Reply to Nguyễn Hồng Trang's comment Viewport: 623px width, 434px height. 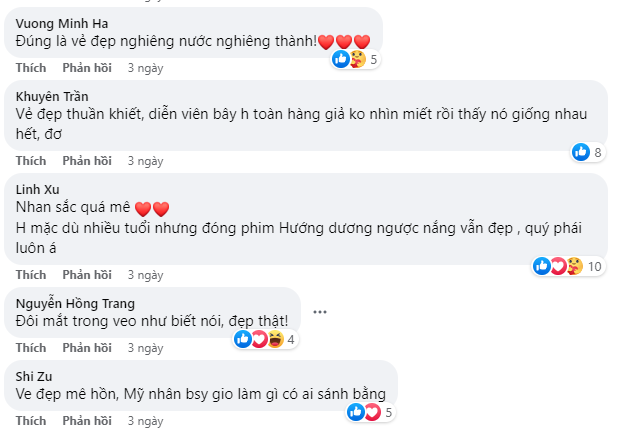click(85, 347)
